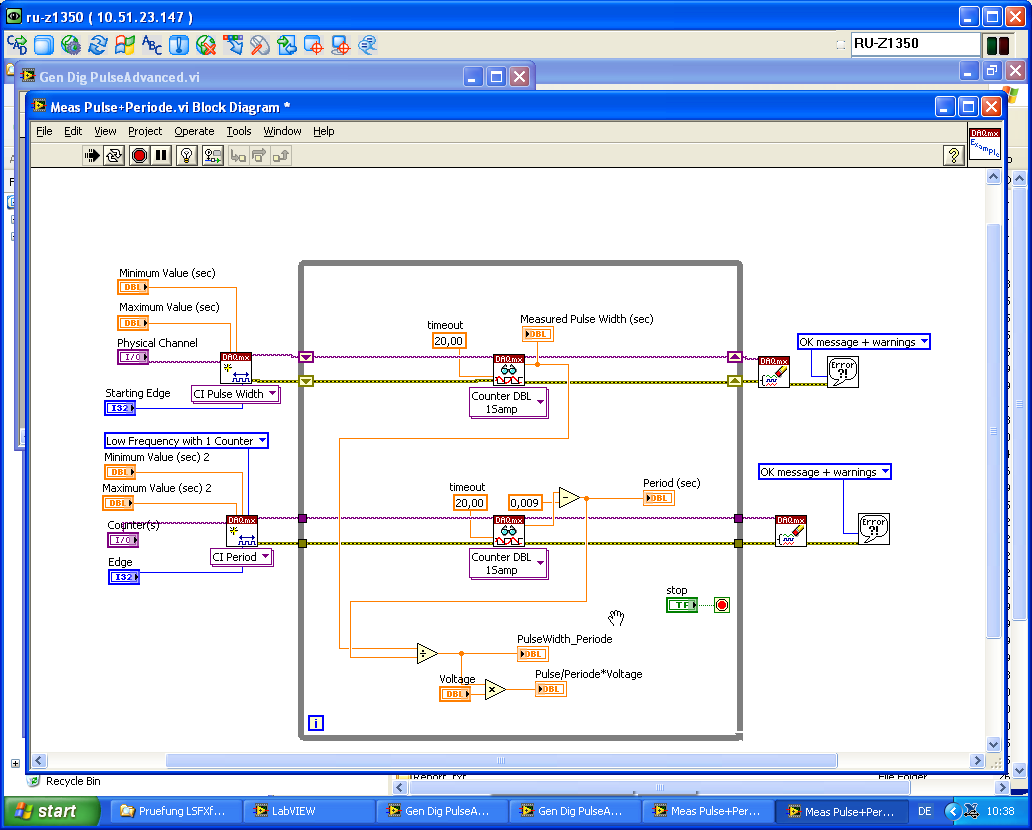This screenshot has height=830, width=1032.
Task: Click the Run arrow in LabVIEW toolbar
Action: click(91, 156)
